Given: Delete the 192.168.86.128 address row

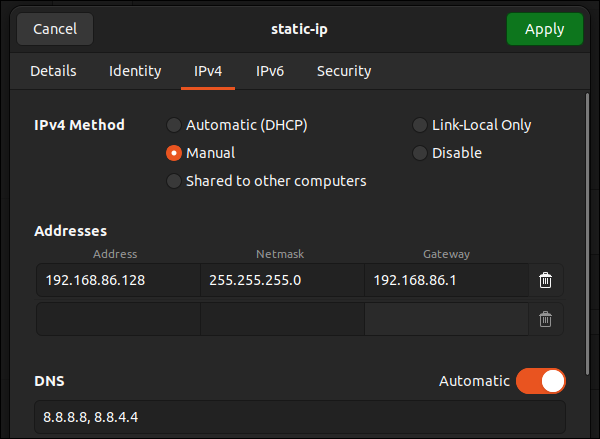Looking at the screenshot, I should click(x=545, y=280).
